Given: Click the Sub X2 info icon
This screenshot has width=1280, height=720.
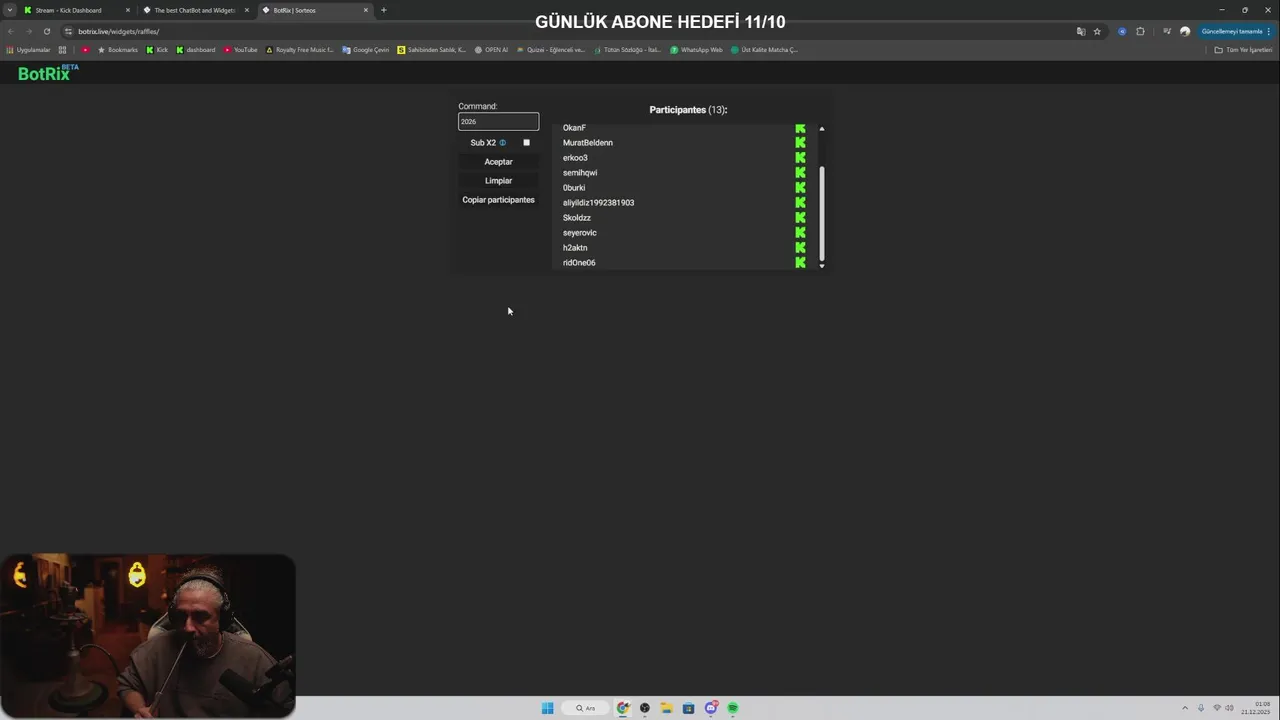Looking at the screenshot, I should click(x=502, y=143).
